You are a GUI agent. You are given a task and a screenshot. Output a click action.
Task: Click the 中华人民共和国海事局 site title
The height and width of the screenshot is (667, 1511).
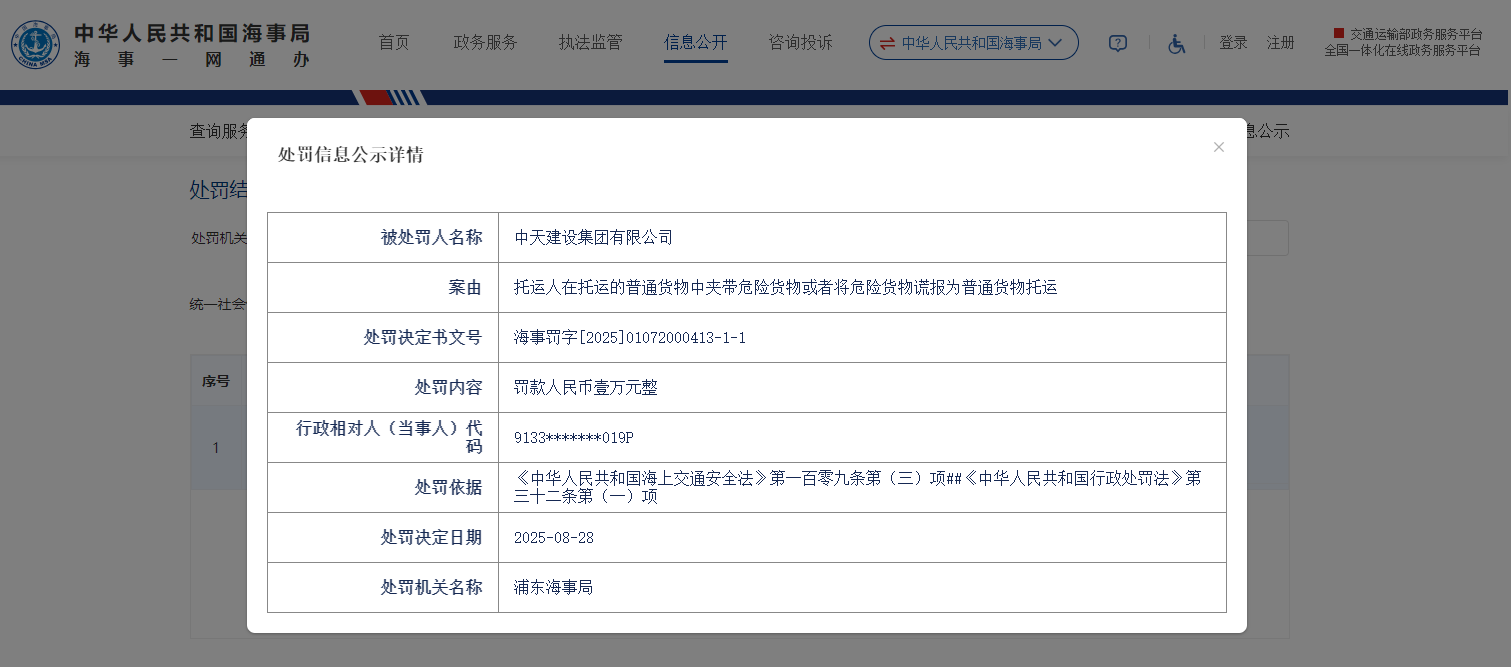(x=192, y=32)
